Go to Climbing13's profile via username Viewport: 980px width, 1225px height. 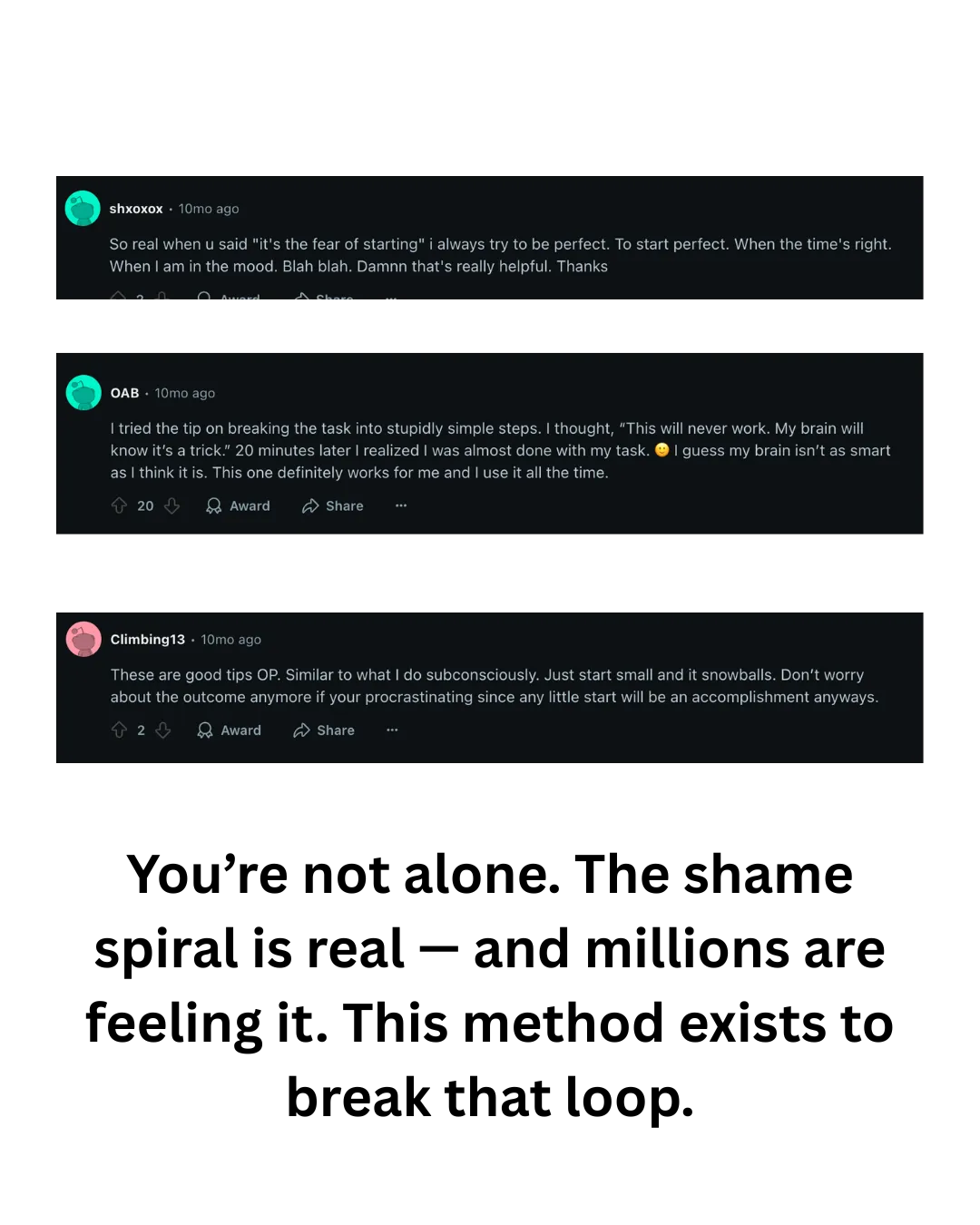[x=147, y=639]
